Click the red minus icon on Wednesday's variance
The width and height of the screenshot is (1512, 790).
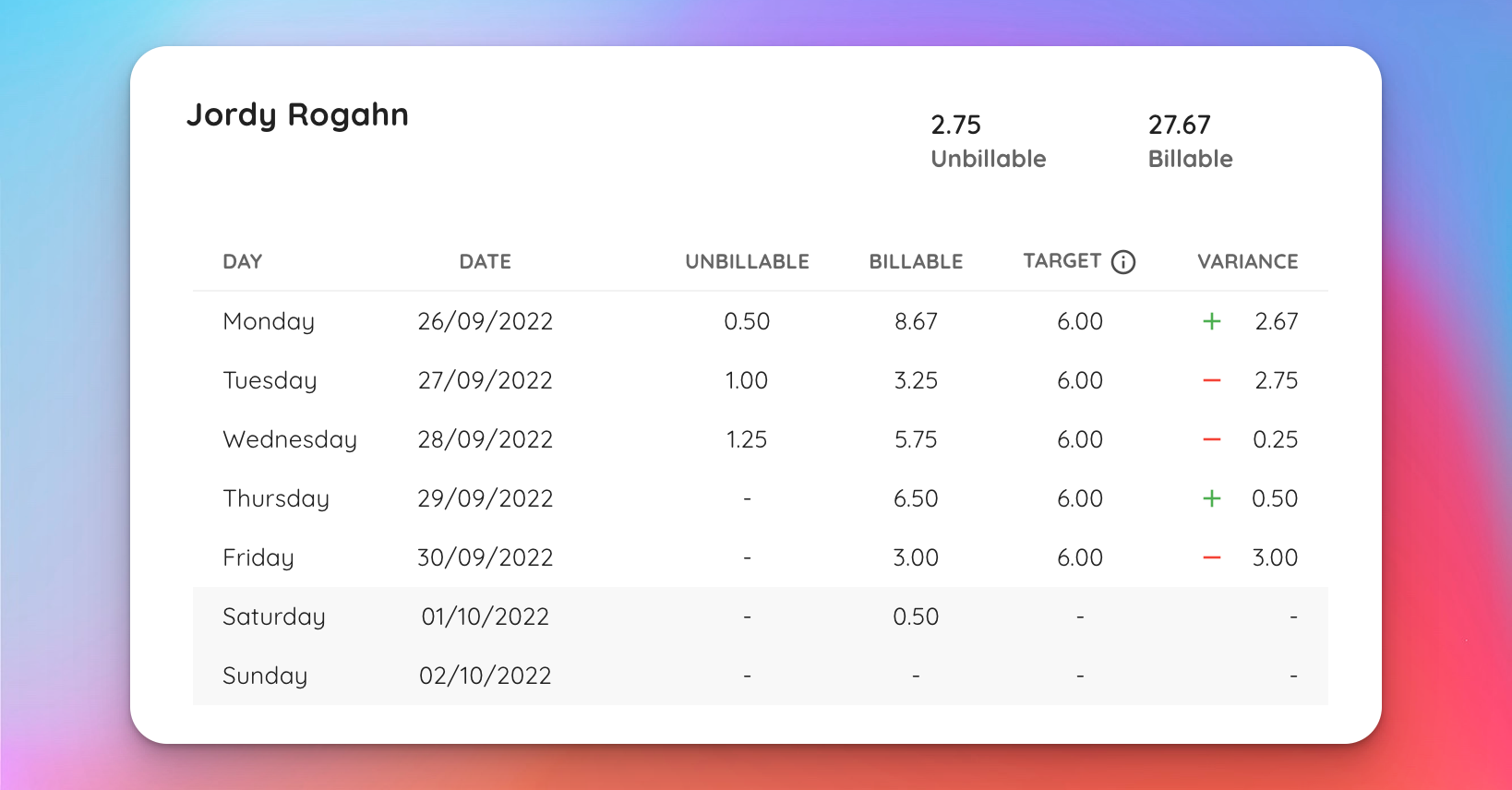[1212, 439]
